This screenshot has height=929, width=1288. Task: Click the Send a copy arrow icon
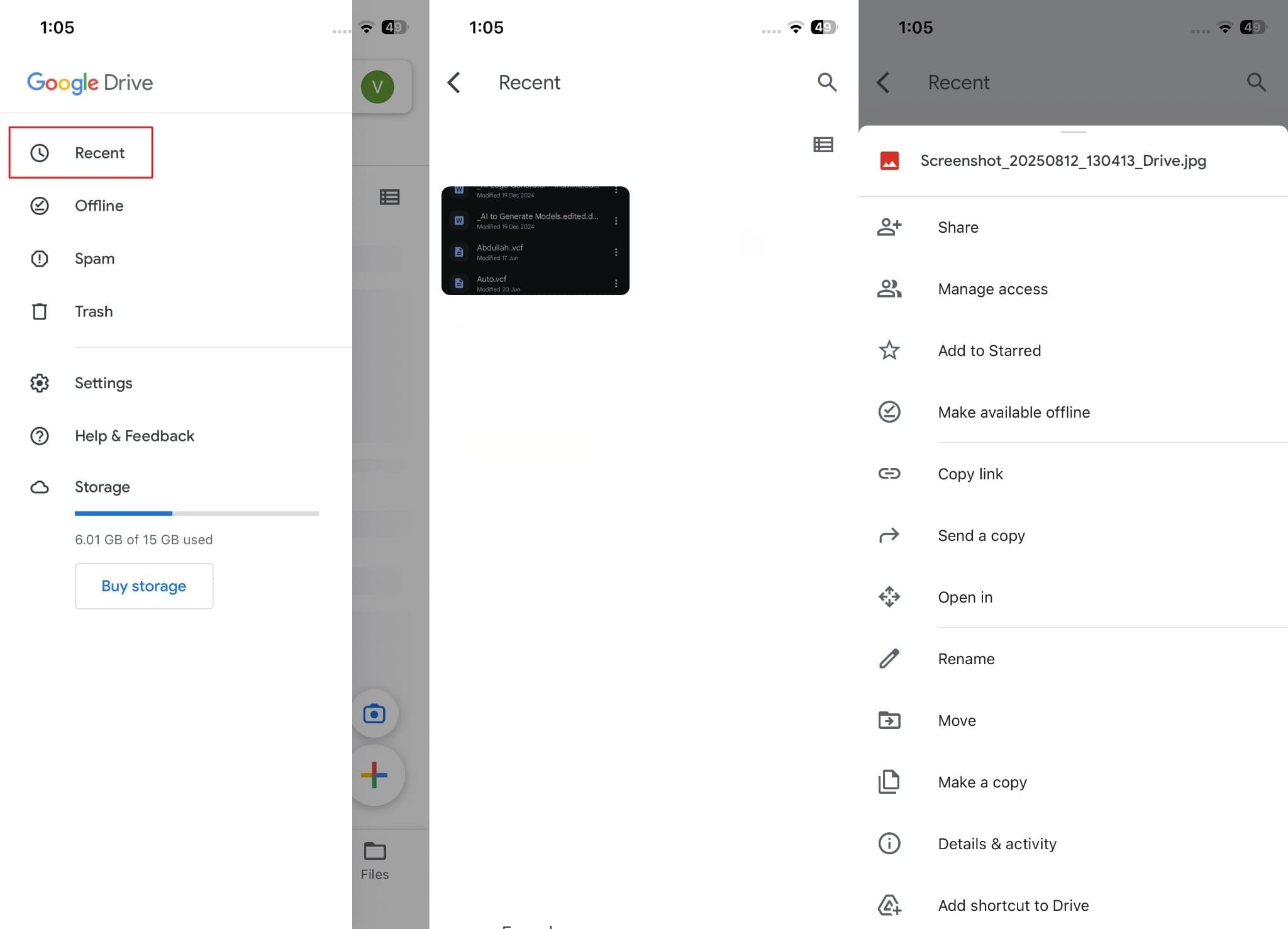click(889, 535)
